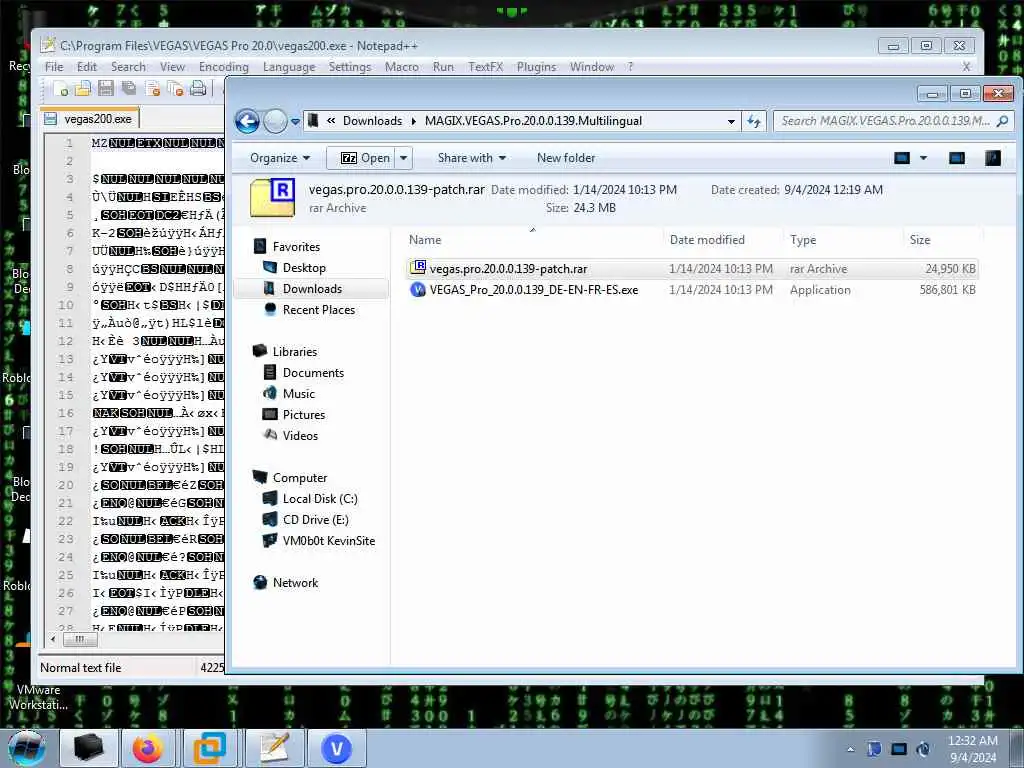This screenshot has height=768, width=1024.
Task: Open the Music library
Action: [x=298, y=393]
